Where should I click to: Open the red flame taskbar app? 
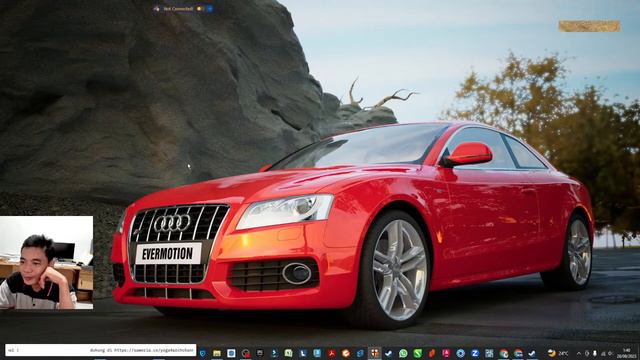[432, 353]
